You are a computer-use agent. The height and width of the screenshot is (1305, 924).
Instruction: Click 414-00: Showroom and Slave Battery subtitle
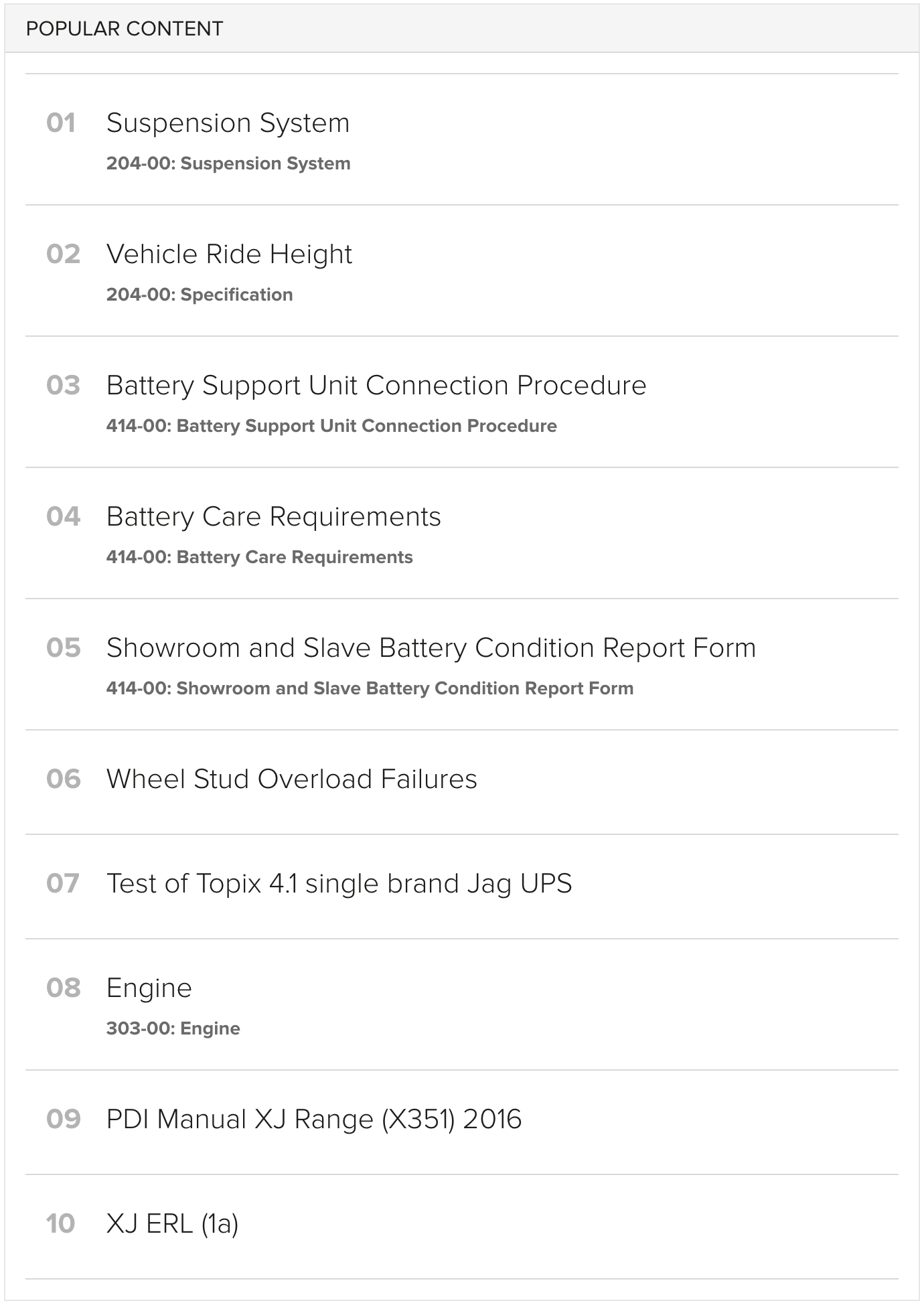pyautogui.click(x=370, y=688)
